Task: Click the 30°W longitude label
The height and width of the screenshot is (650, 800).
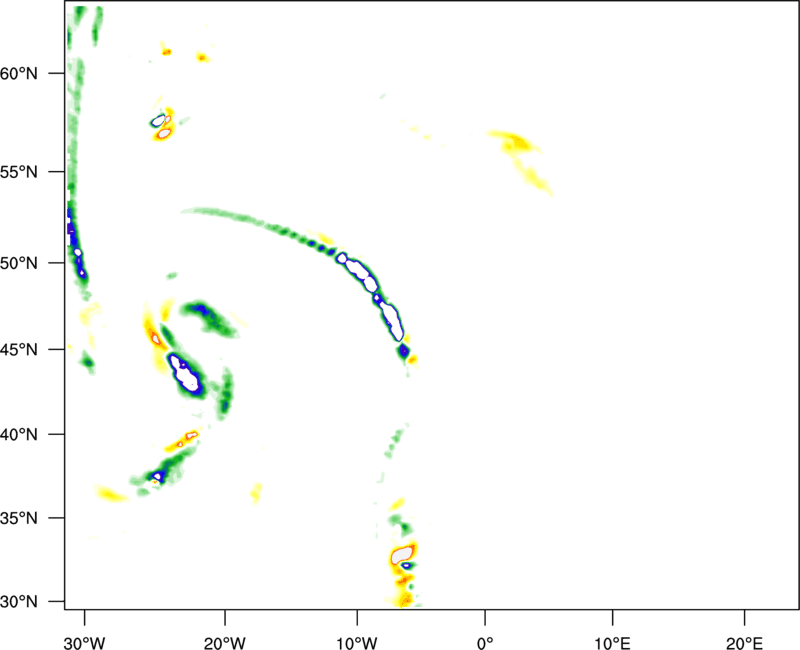Action: point(84,643)
